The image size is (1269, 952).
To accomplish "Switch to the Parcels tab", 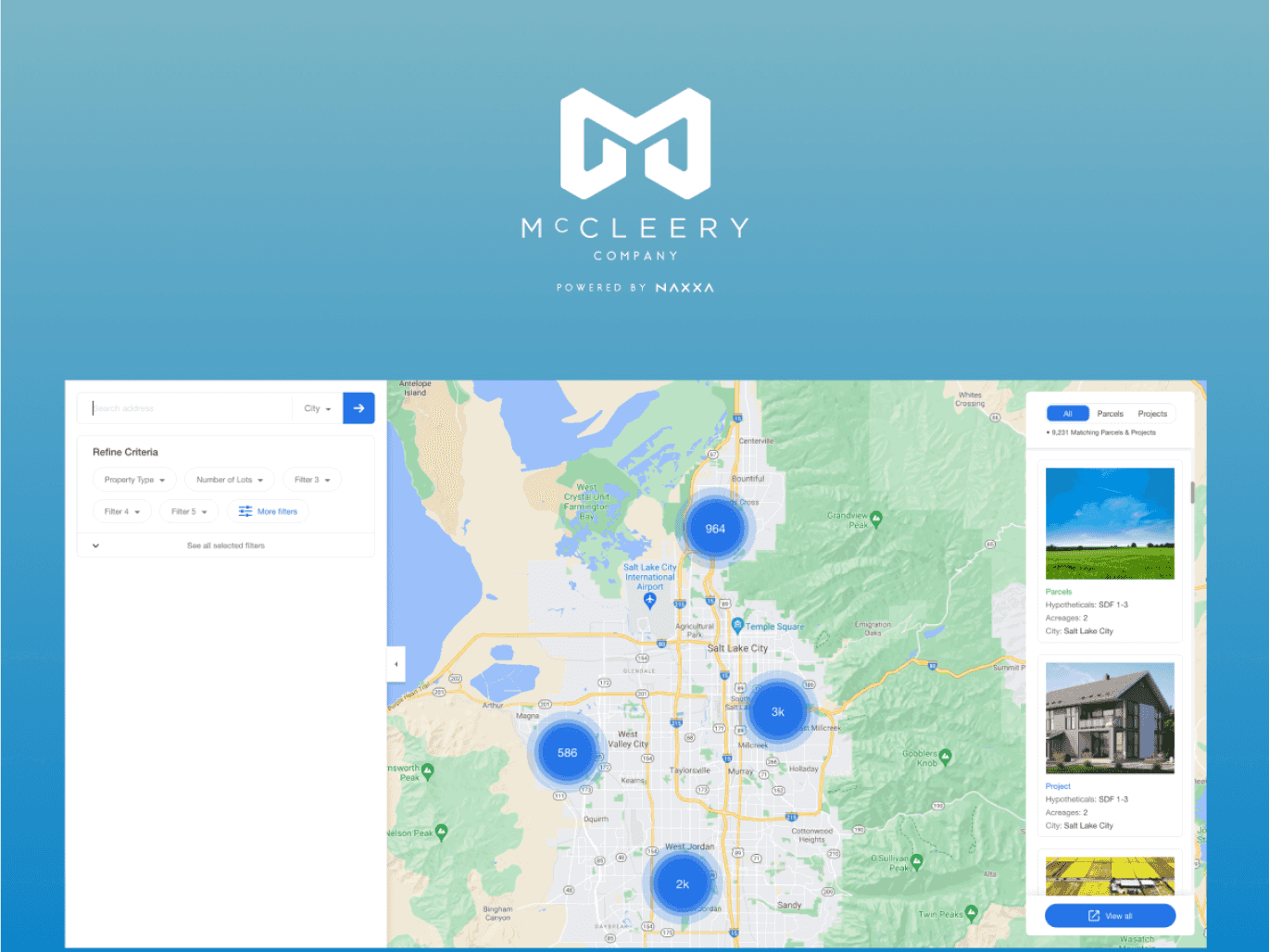I will pos(1110,414).
